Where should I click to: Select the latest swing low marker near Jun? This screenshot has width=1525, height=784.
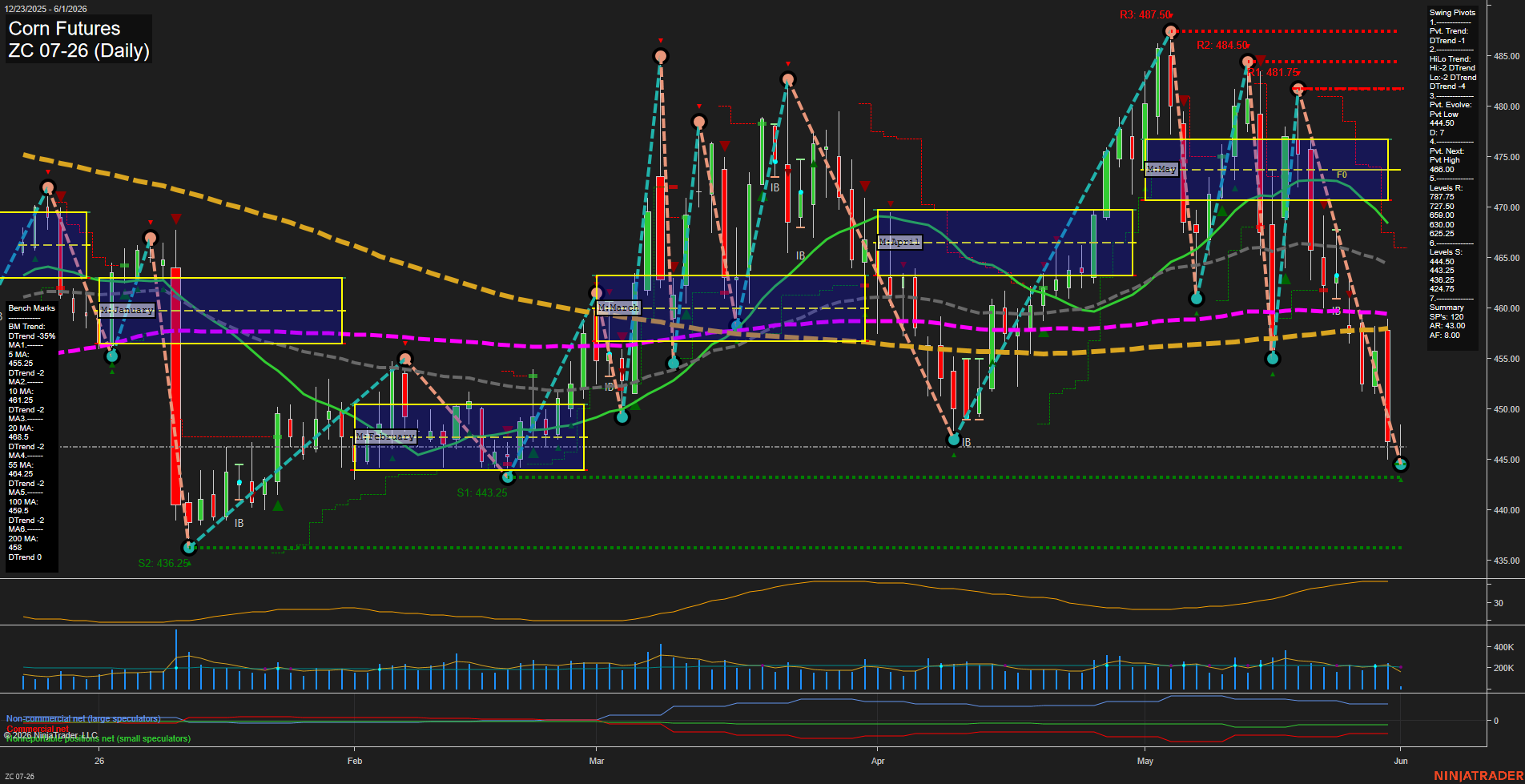pos(1400,464)
